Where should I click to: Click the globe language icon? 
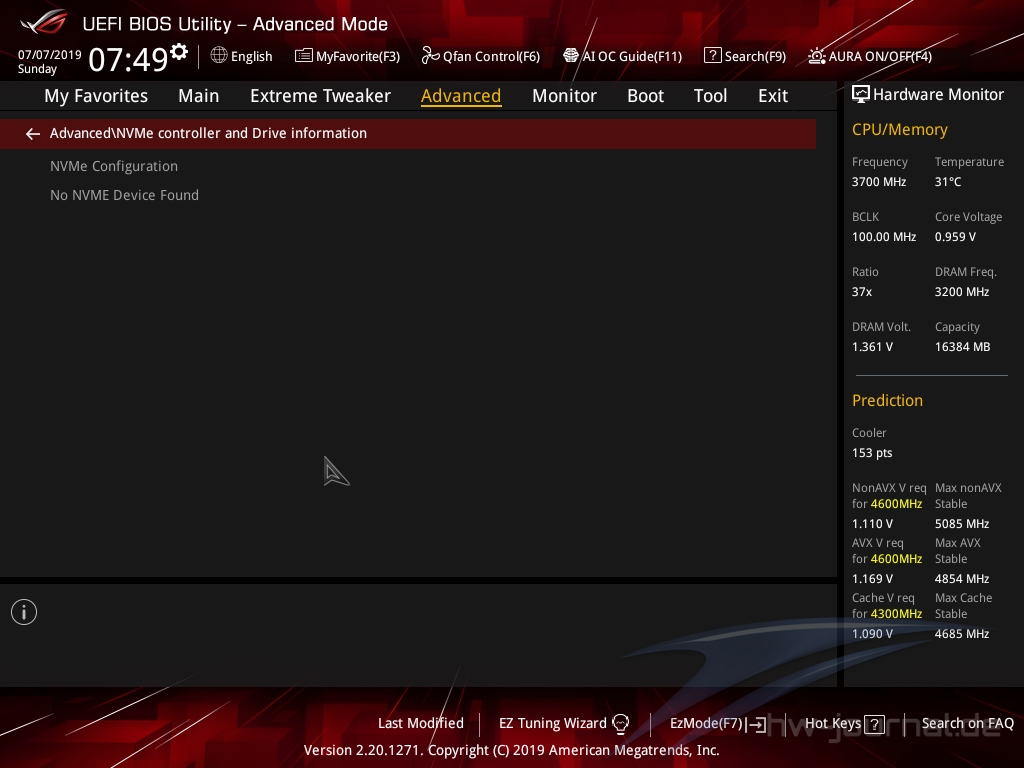(219, 56)
